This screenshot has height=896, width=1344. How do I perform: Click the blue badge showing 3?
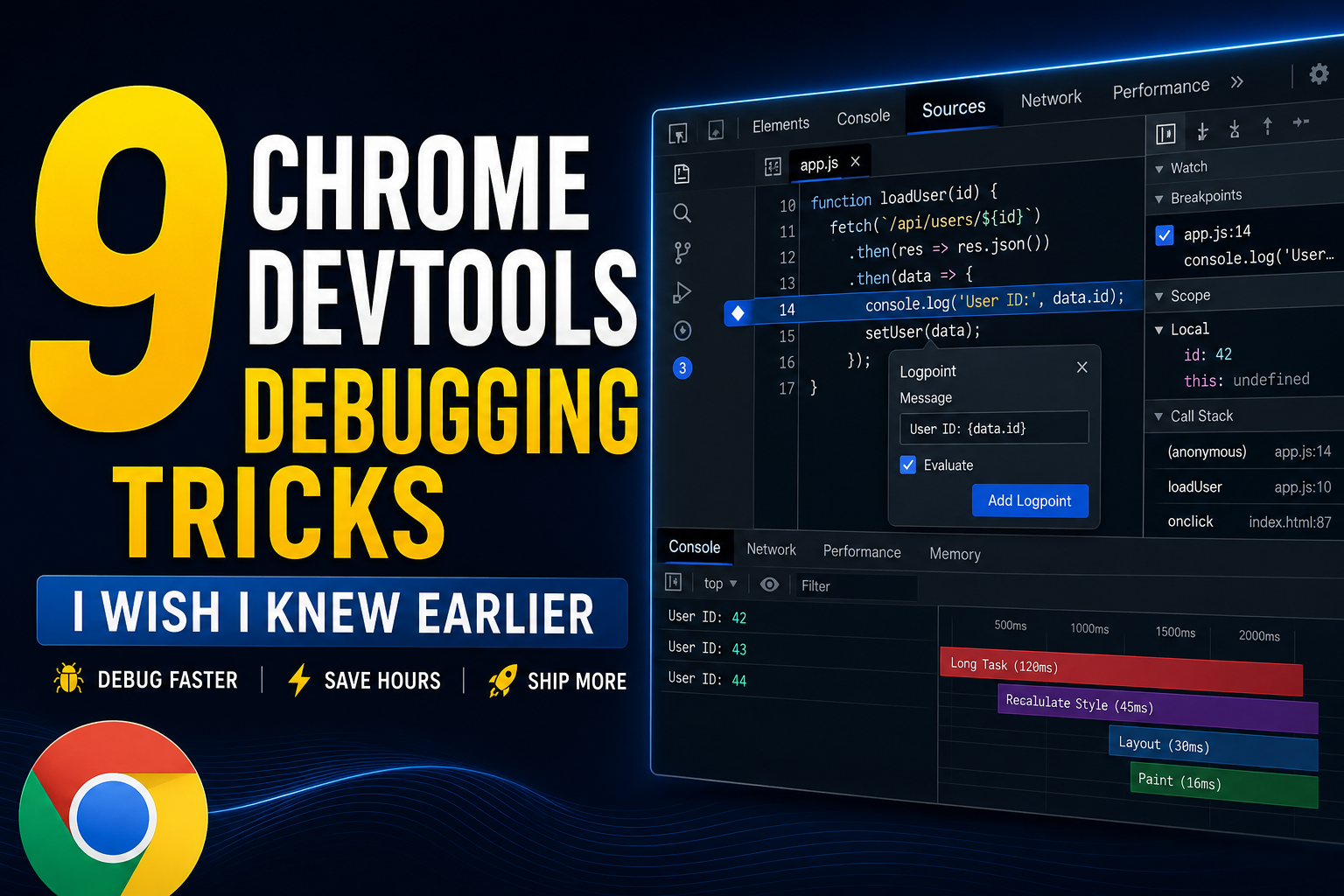[x=682, y=367]
